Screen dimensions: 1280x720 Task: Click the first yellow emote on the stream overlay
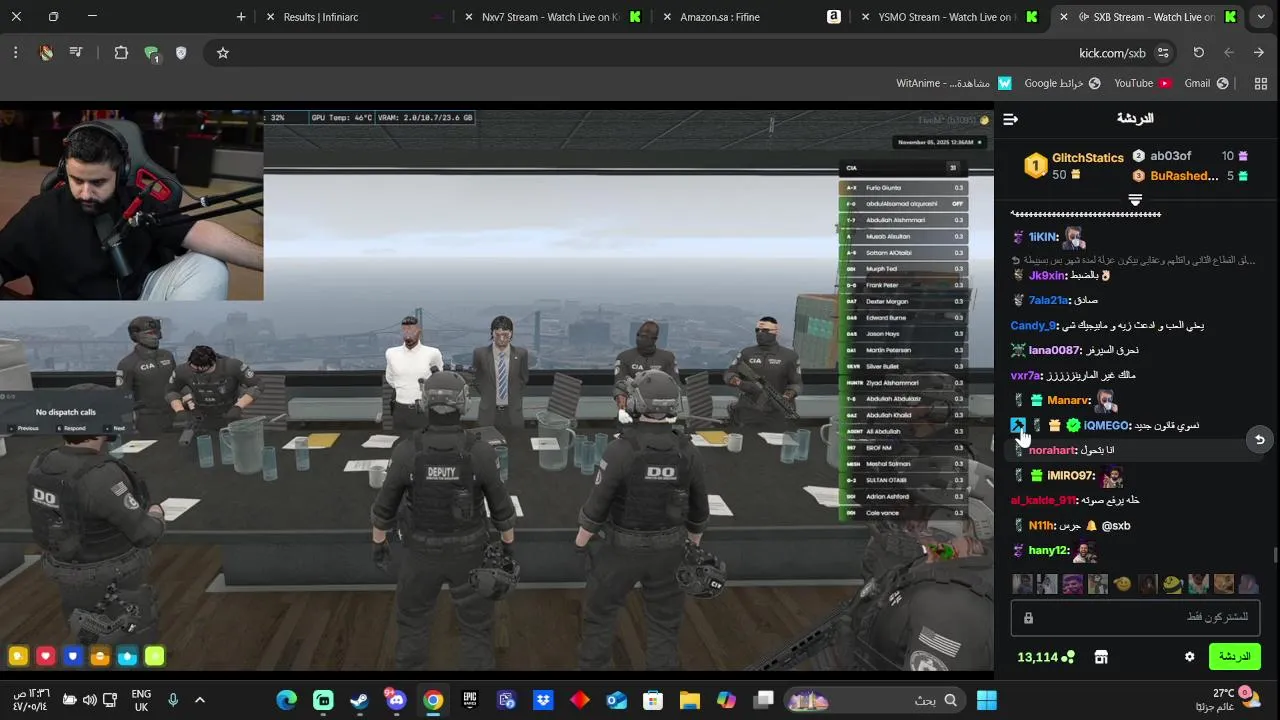tap(18, 657)
